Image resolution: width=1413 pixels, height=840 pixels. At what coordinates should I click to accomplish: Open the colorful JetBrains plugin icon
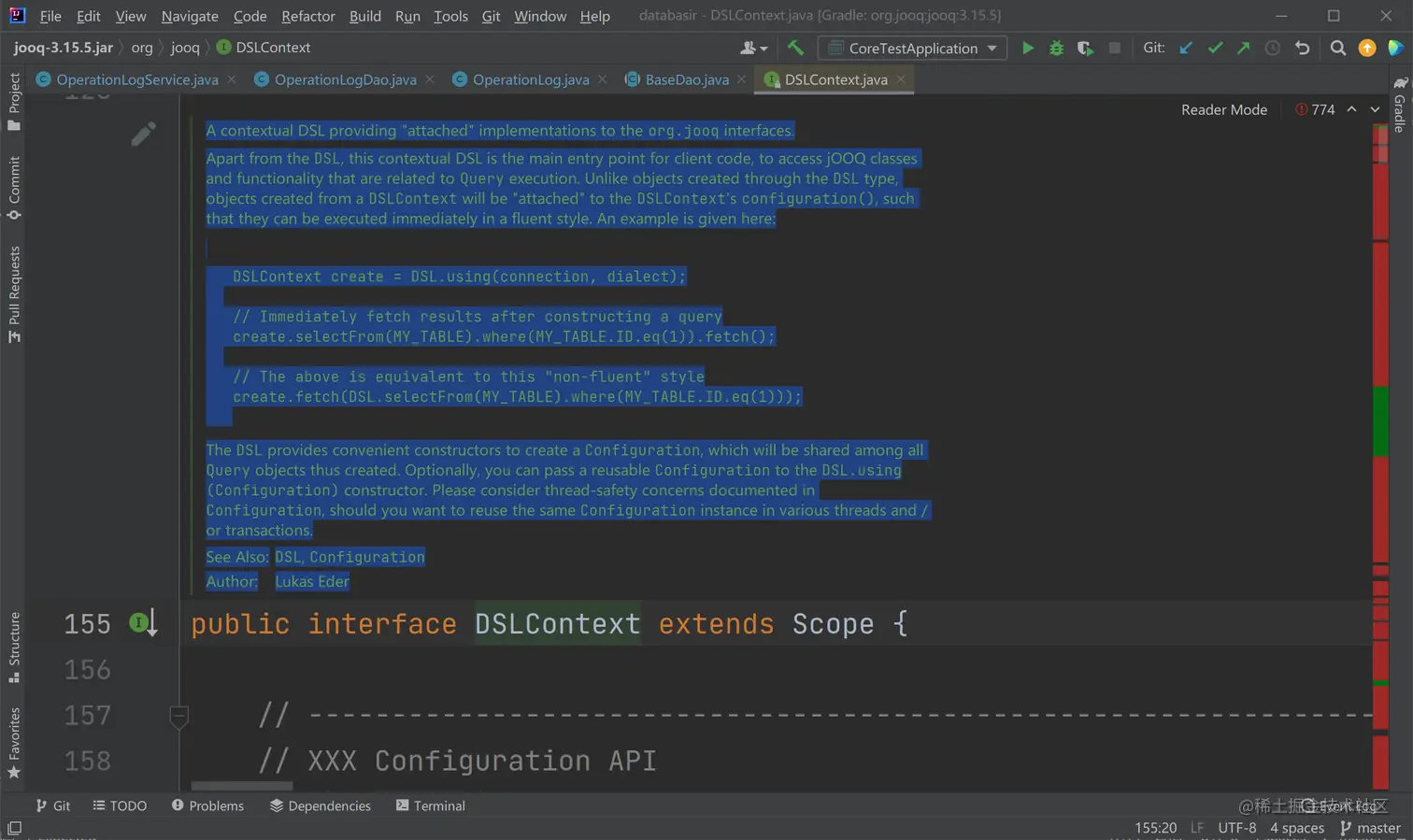point(1395,48)
